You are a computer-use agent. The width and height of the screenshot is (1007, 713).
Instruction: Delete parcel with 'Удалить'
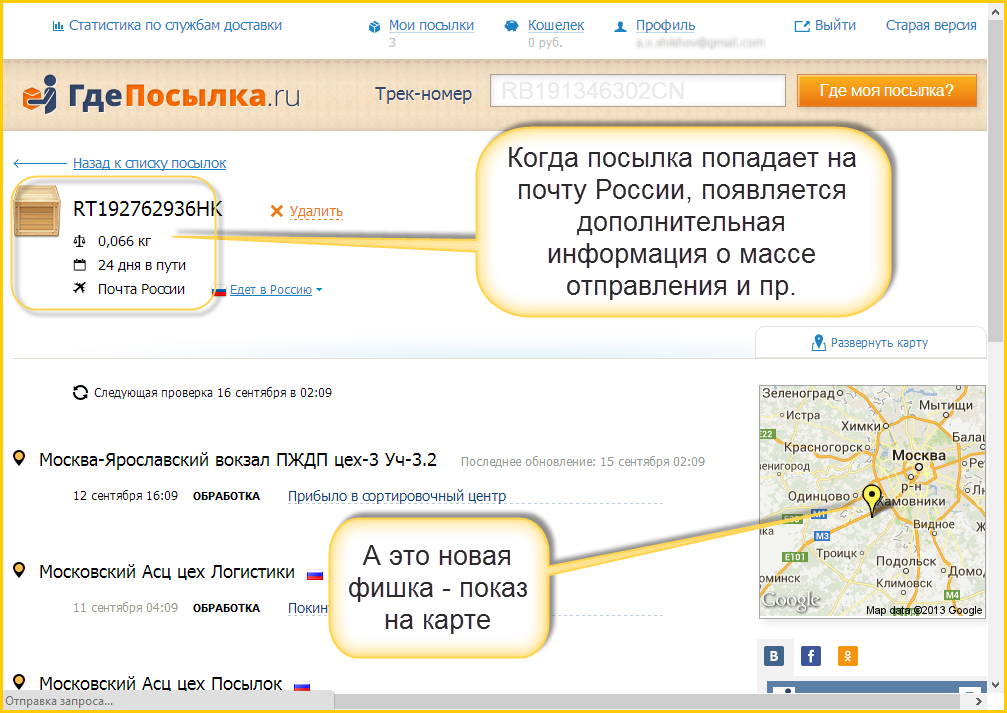(x=316, y=211)
